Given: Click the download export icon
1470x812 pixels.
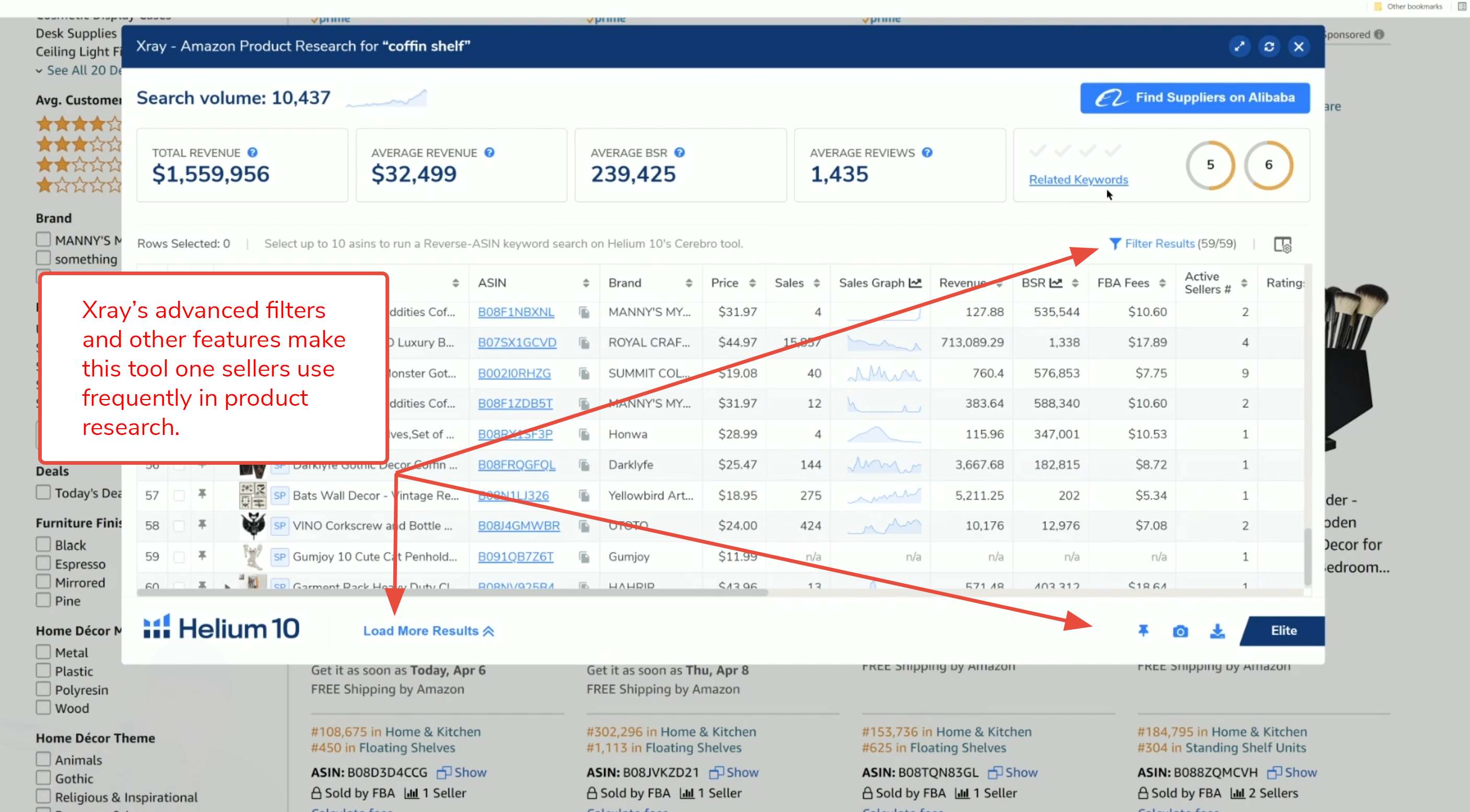Looking at the screenshot, I should (1217, 631).
